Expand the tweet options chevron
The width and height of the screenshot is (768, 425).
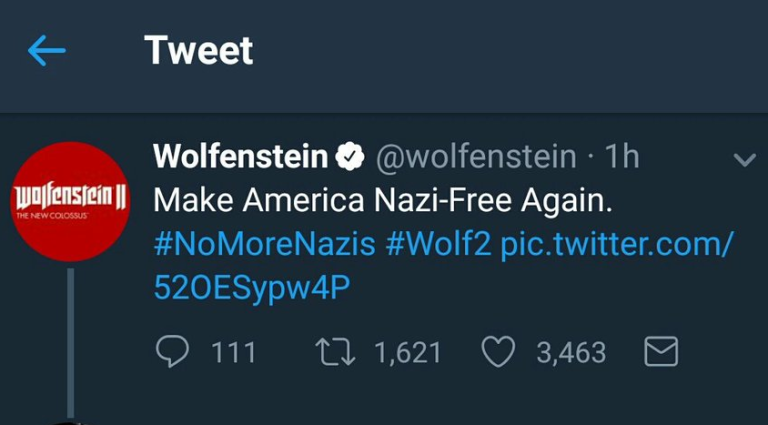coord(744,160)
